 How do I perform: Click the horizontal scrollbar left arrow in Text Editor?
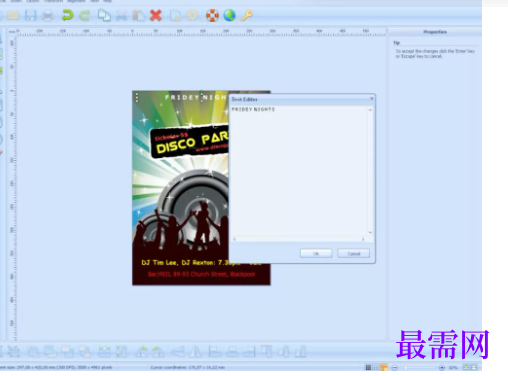pyautogui.click(x=234, y=239)
